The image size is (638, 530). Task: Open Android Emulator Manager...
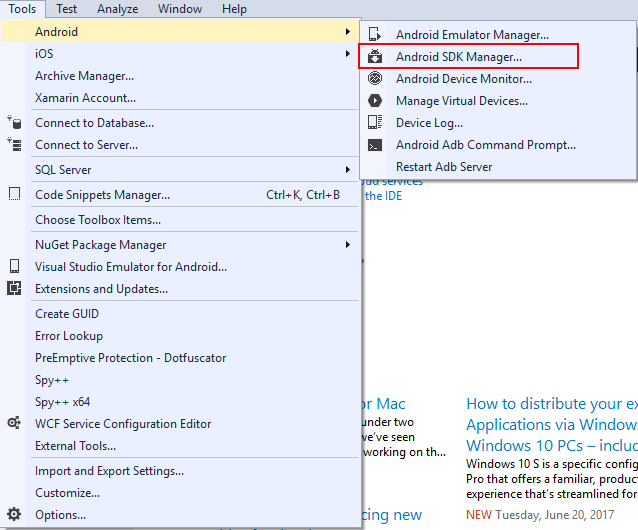pyautogui.click(x=498, y=34)
